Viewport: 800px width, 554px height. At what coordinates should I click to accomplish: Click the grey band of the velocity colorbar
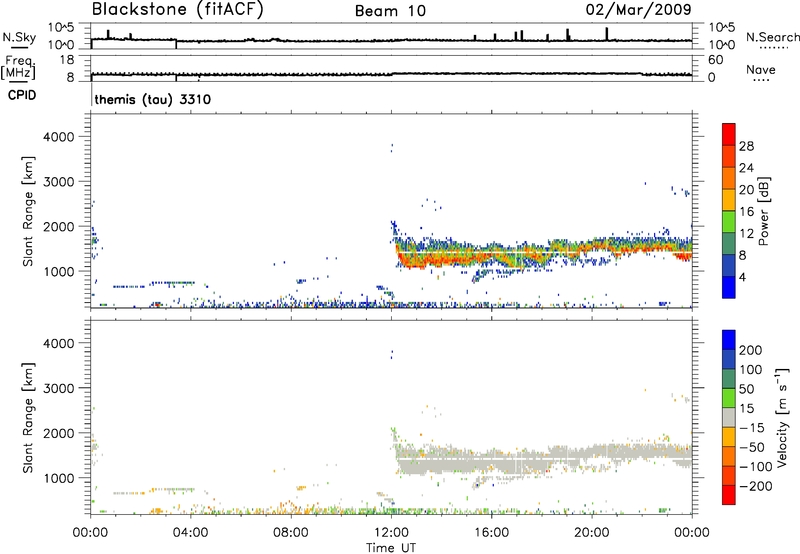point(729,417)
